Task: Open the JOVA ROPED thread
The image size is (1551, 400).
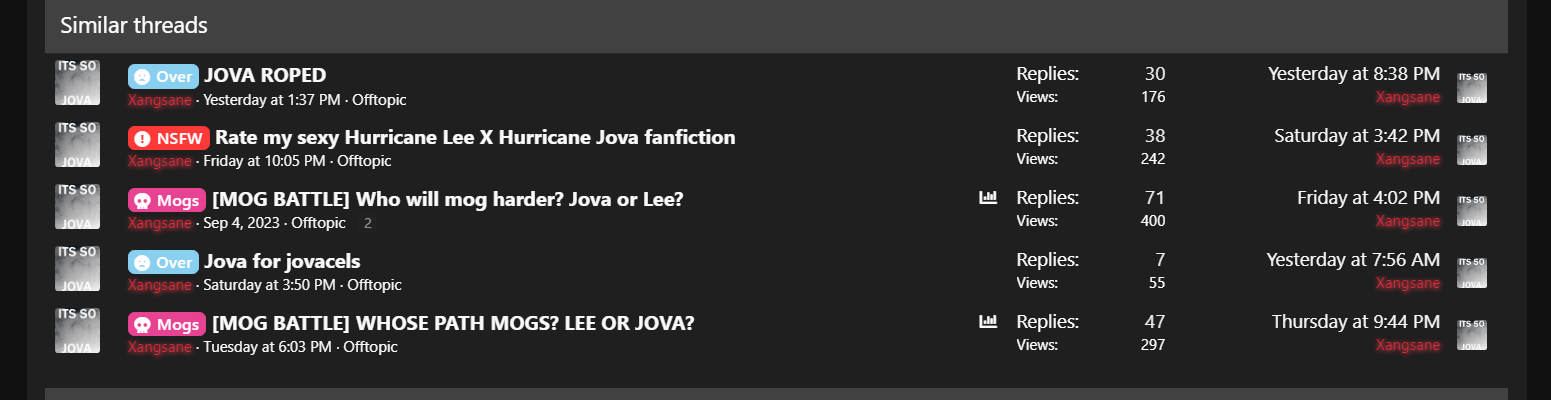Action: 265,75
